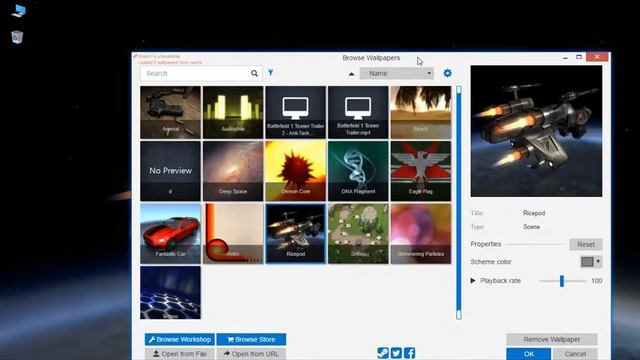
Task: Select the Sheep wallpaper thumbnail
Action: click(358, 234)
